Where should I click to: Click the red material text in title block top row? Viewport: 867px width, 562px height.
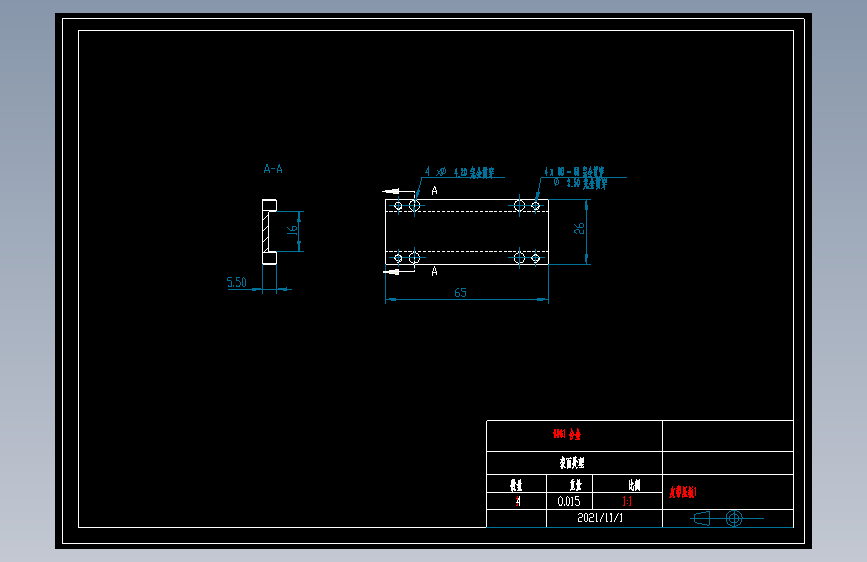(x=567, y=434)
